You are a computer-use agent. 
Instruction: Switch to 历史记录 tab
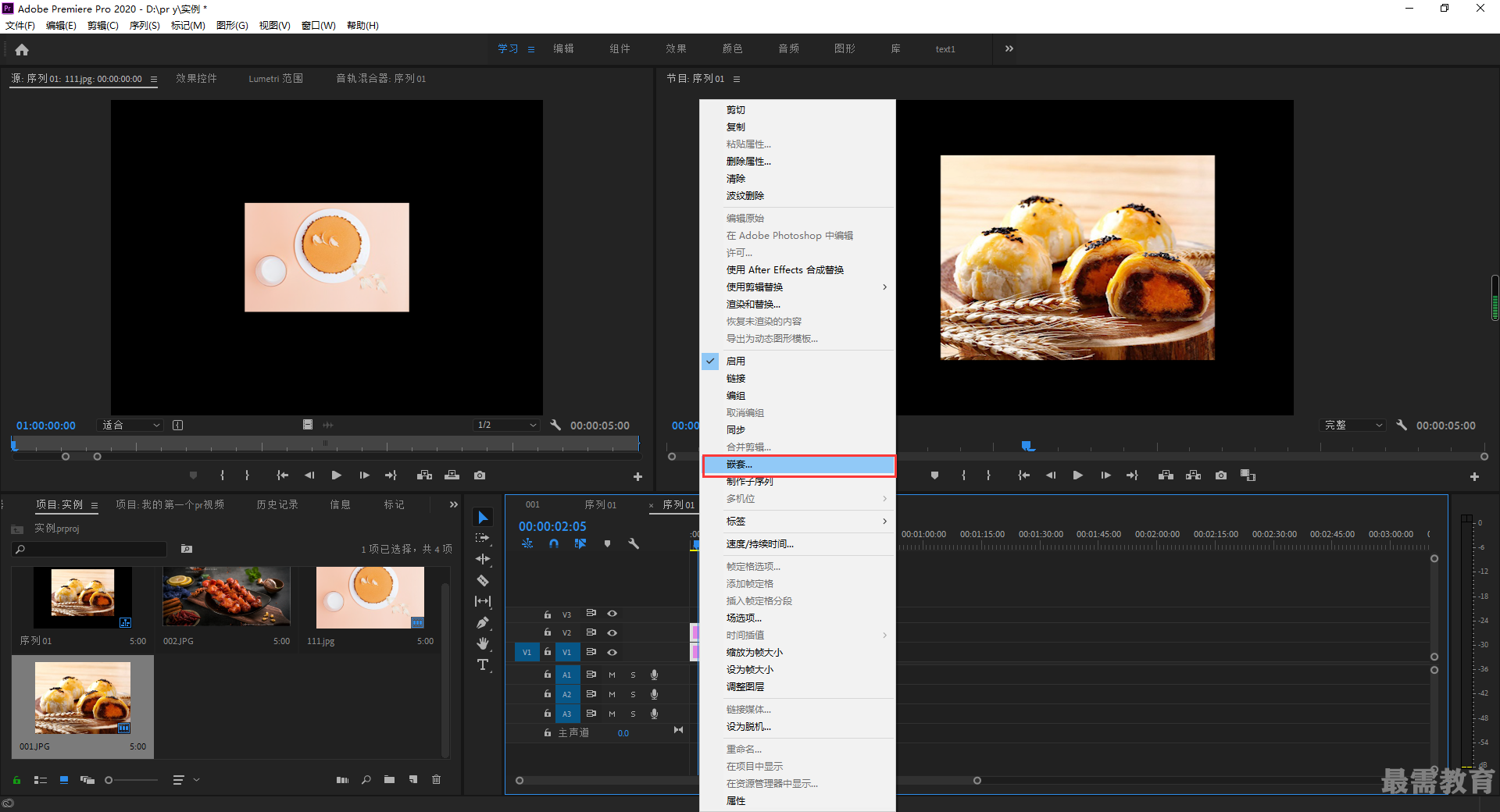277,504
